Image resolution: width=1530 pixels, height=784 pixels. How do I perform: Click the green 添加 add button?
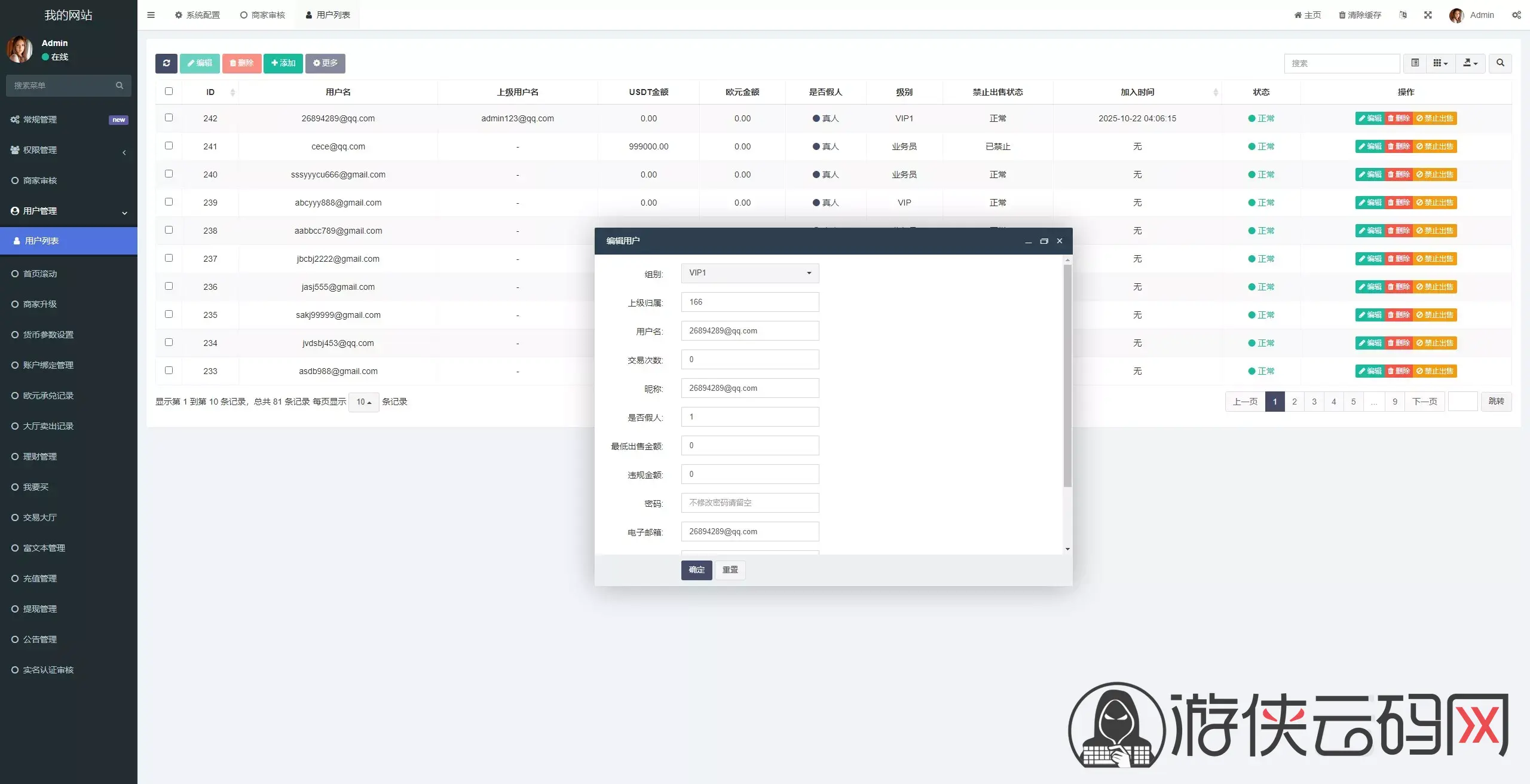click(283, 63)
